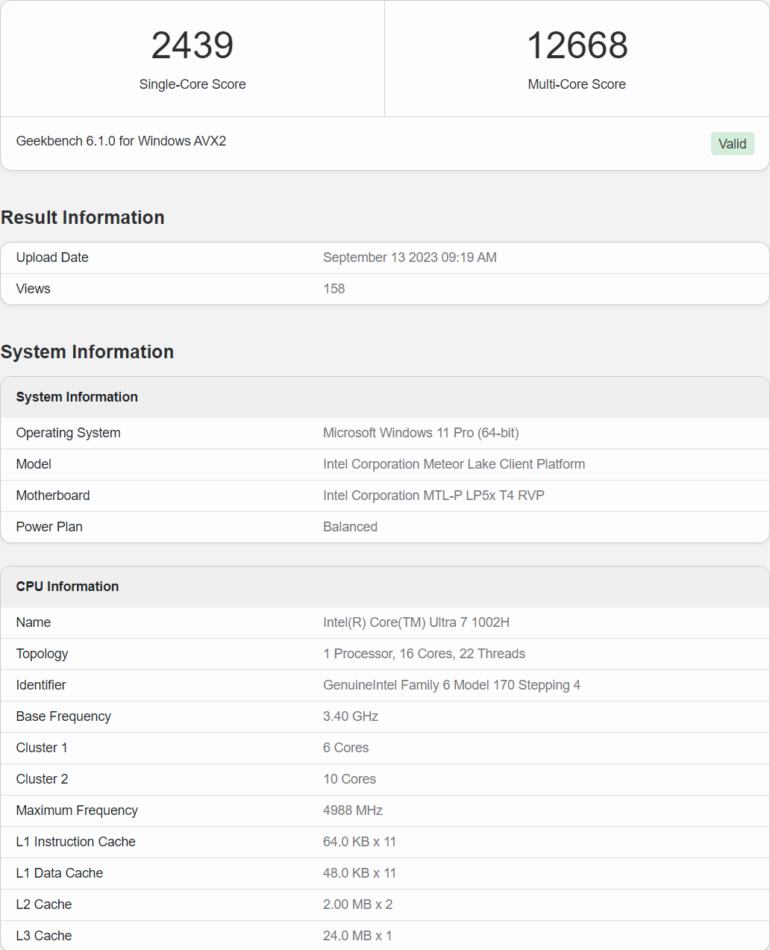Click the System Information table header

tap(77, 397)
